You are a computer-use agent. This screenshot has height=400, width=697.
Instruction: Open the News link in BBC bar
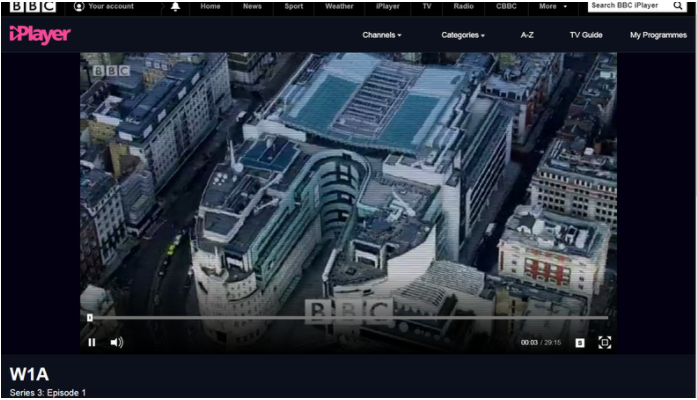(x=252, y=6)
